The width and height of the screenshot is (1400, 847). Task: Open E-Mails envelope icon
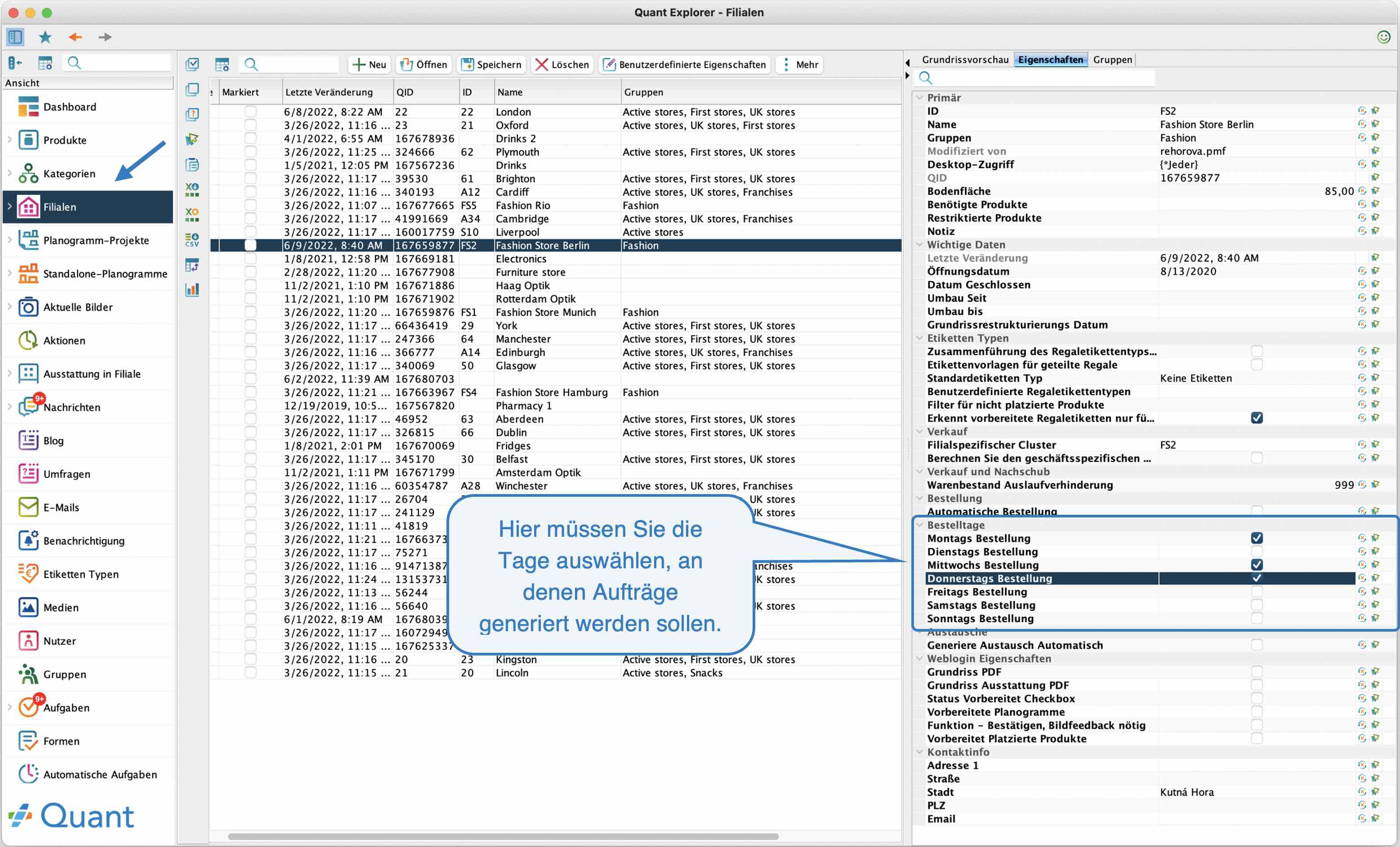(28, 507)
